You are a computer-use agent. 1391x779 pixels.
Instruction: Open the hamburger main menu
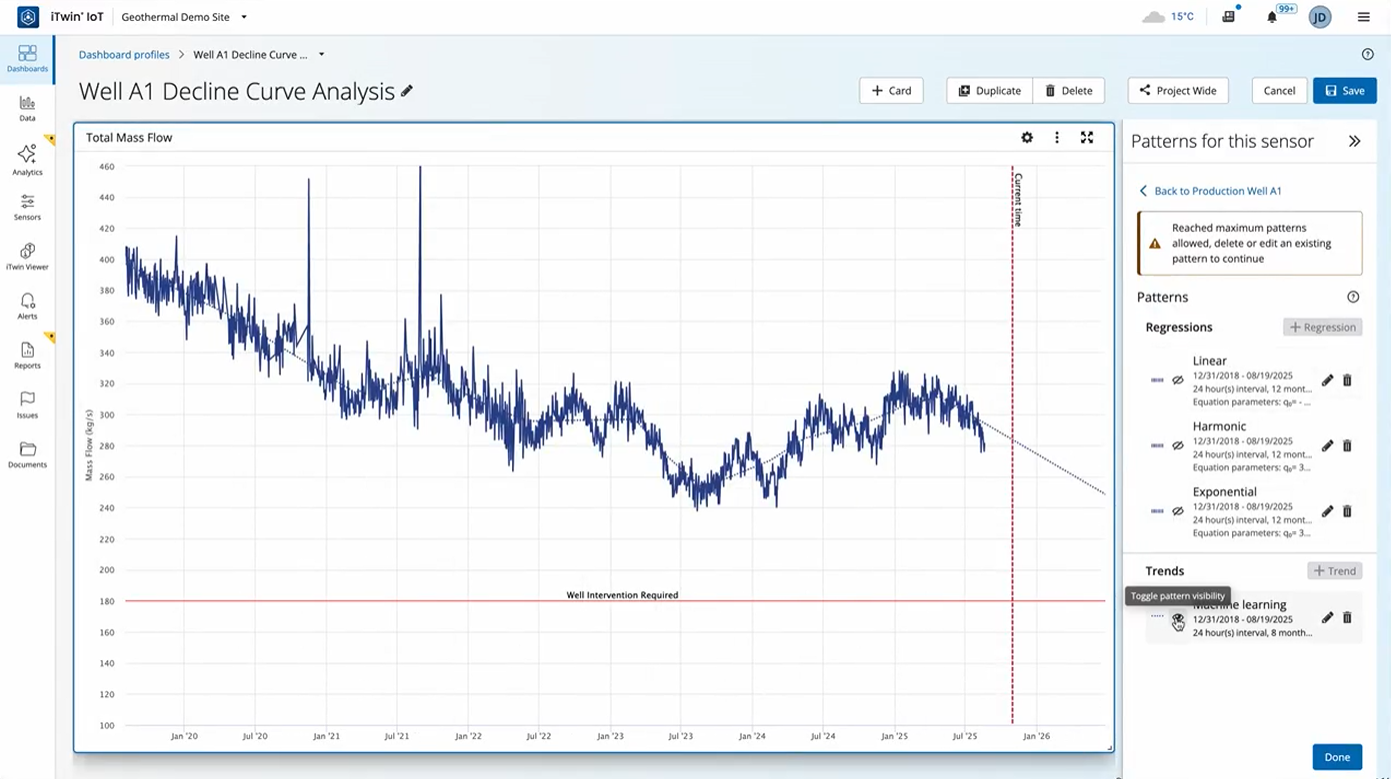1364,17
